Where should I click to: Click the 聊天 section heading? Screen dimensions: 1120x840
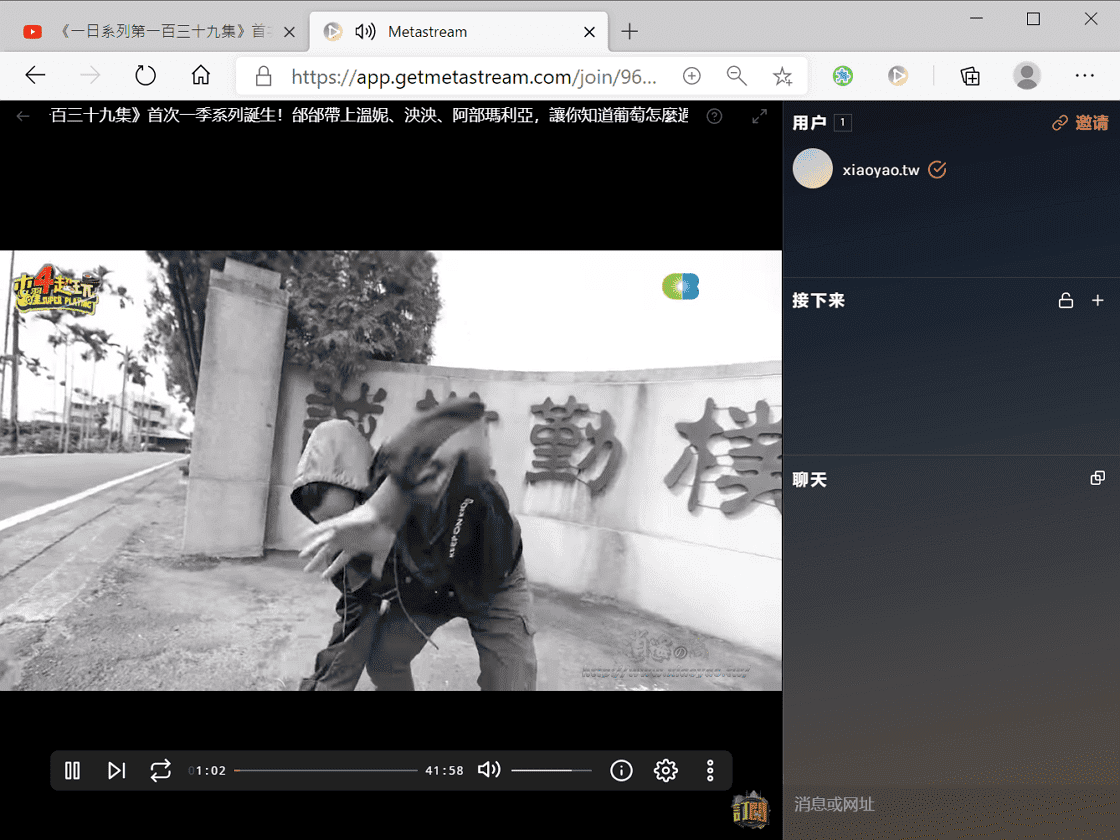coord(809,479)
